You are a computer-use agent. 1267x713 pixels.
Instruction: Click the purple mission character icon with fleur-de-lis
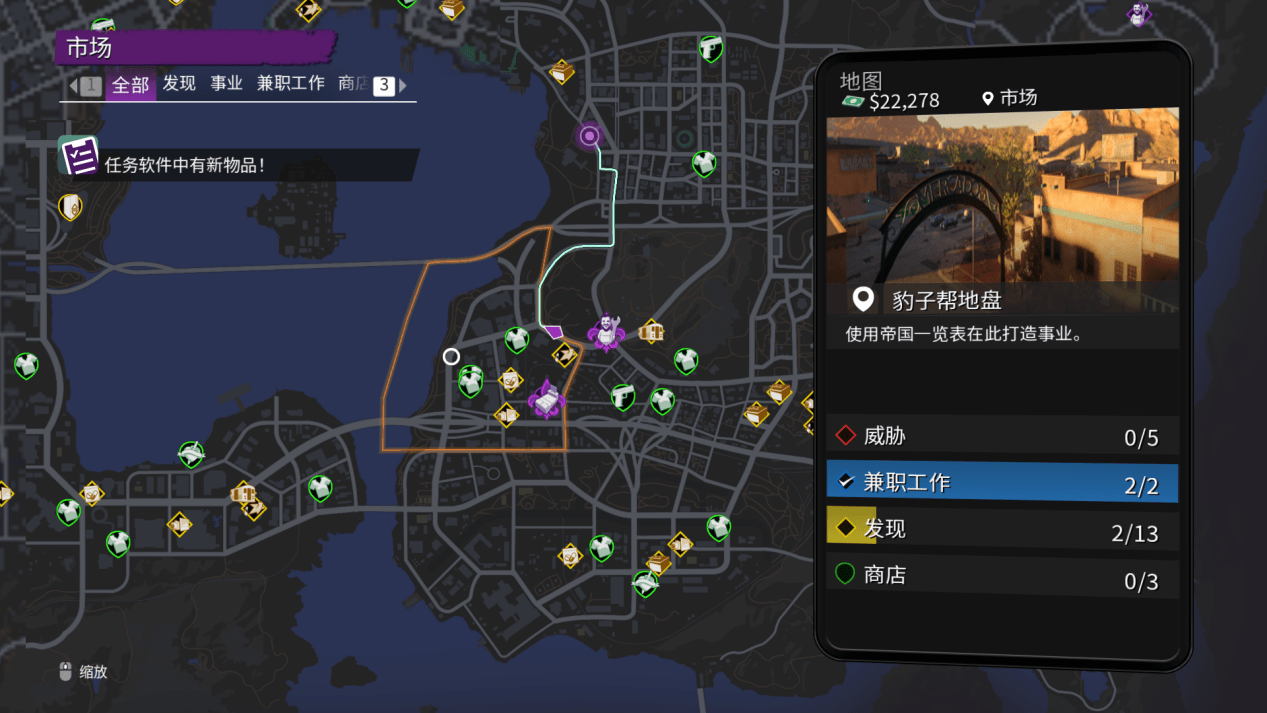[606, 332]
